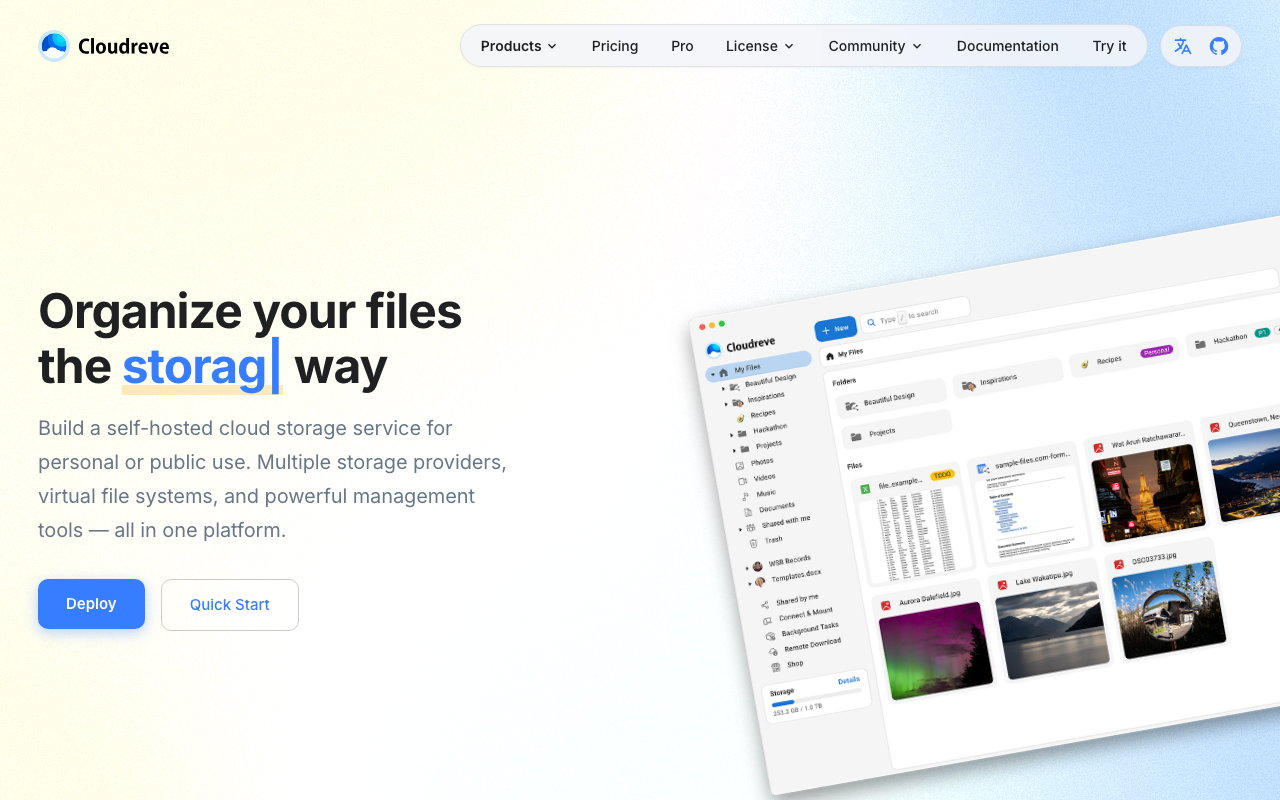Open the Documentation link in navigation
The width and height of the screenshot is (1280, 800).
coord(1007,46)
